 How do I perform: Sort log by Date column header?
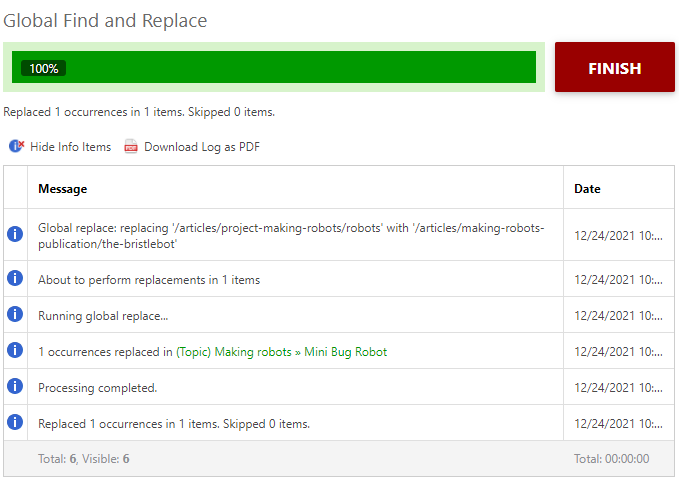[x=587, y=189]
